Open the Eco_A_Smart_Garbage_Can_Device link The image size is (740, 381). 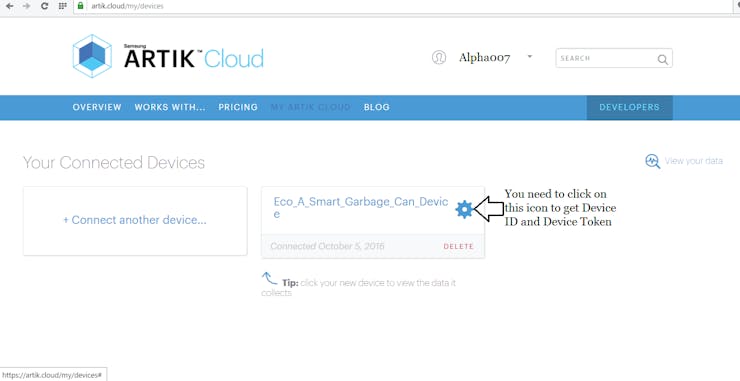361,208
